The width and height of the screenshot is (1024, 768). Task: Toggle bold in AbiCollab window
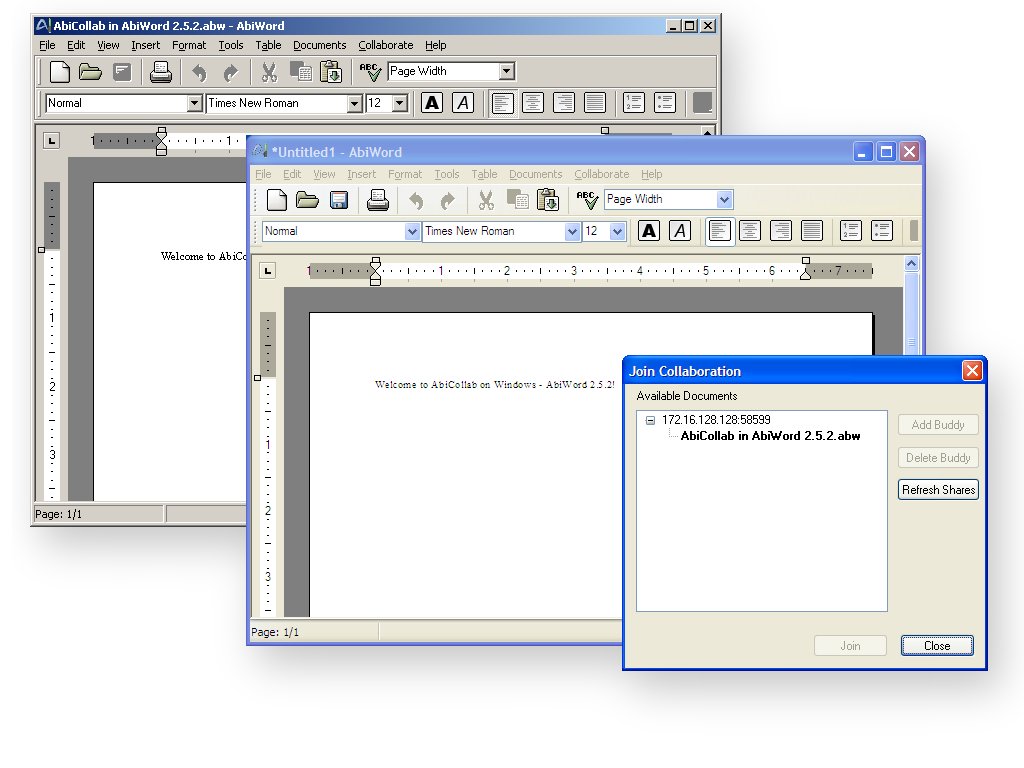tap(432, 103)
